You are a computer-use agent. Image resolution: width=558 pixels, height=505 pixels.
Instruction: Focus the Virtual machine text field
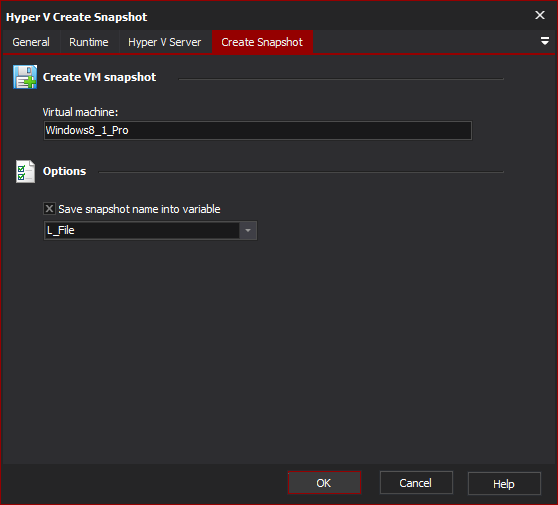click(x=258, y=130)
